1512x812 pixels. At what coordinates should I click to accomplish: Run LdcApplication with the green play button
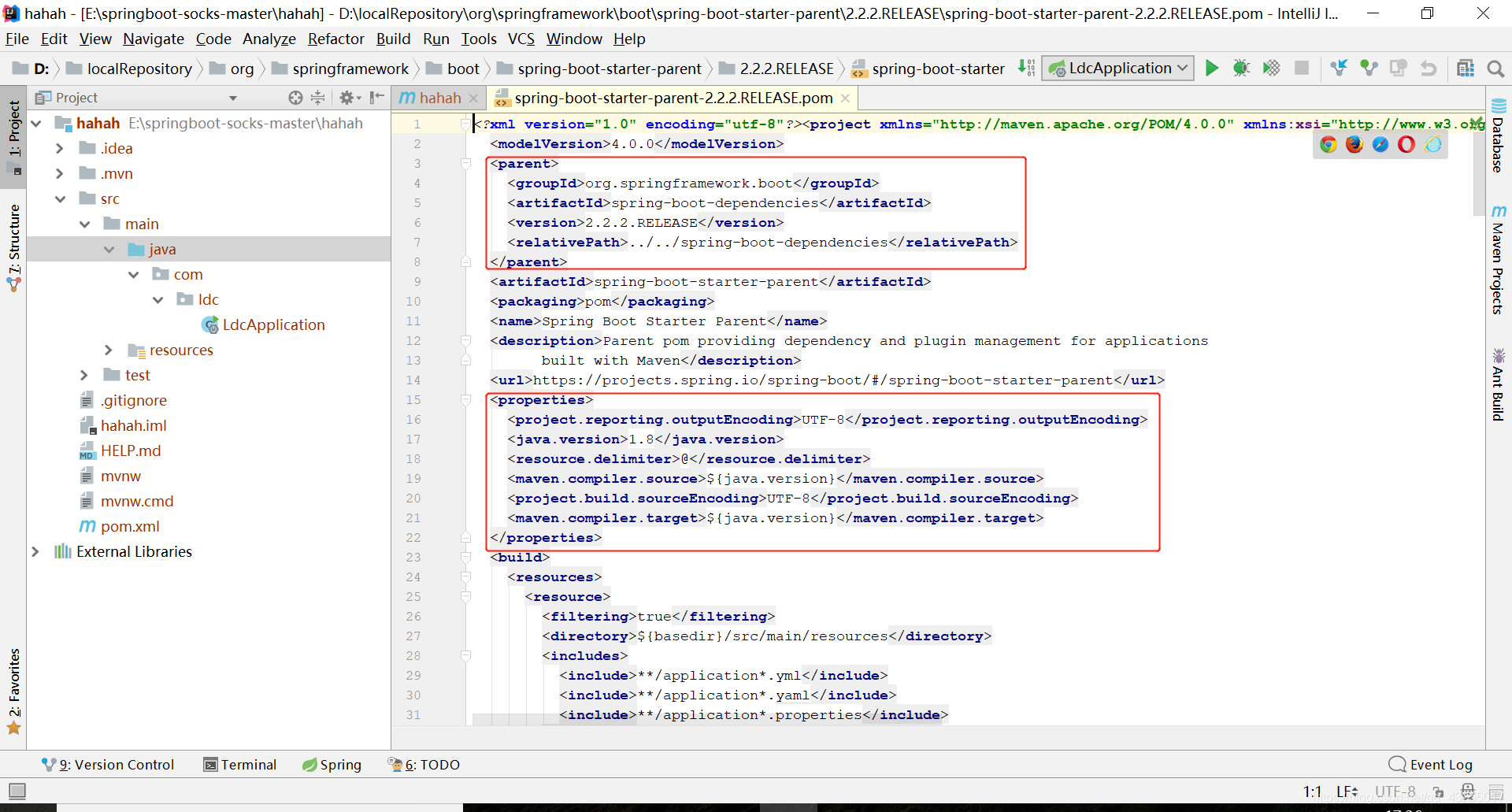coord(1212,69)
